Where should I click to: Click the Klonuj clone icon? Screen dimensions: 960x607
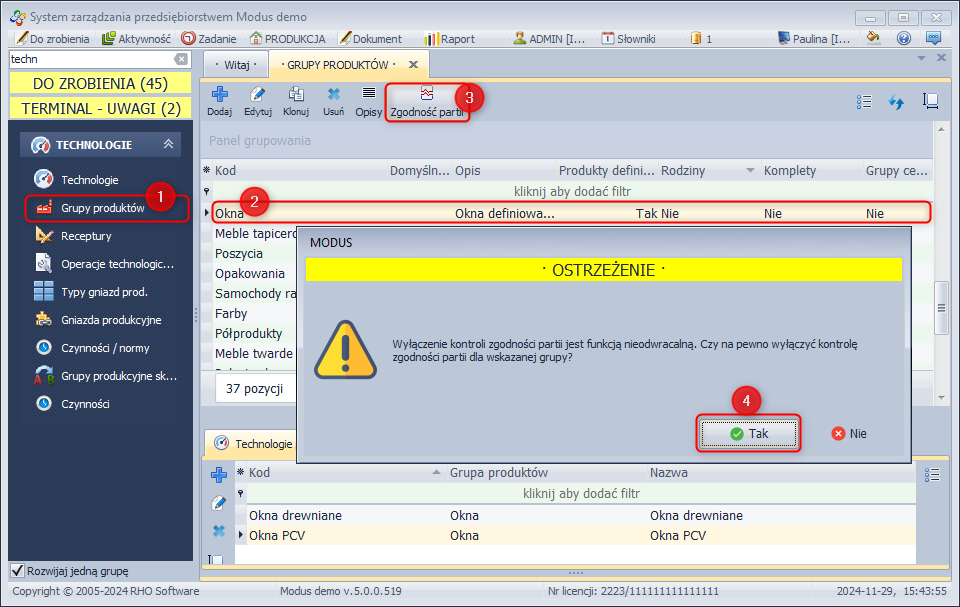(x=296, y=96)
